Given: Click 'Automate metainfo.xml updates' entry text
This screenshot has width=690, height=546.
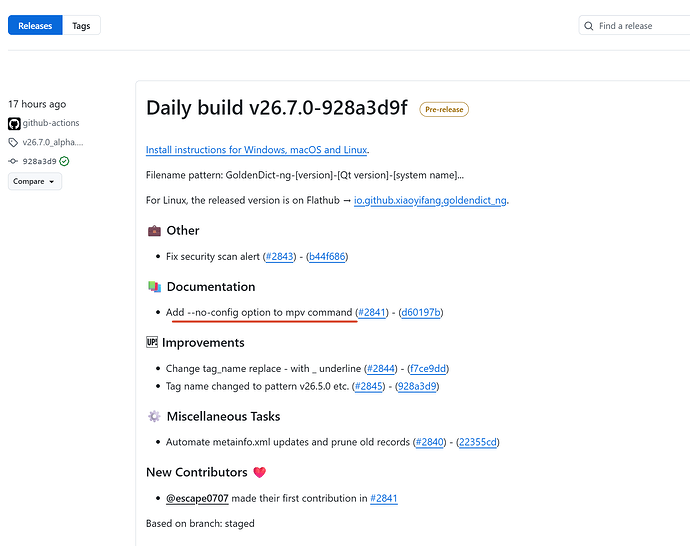Looking at the screenshot, I should [x=288, y=442].
